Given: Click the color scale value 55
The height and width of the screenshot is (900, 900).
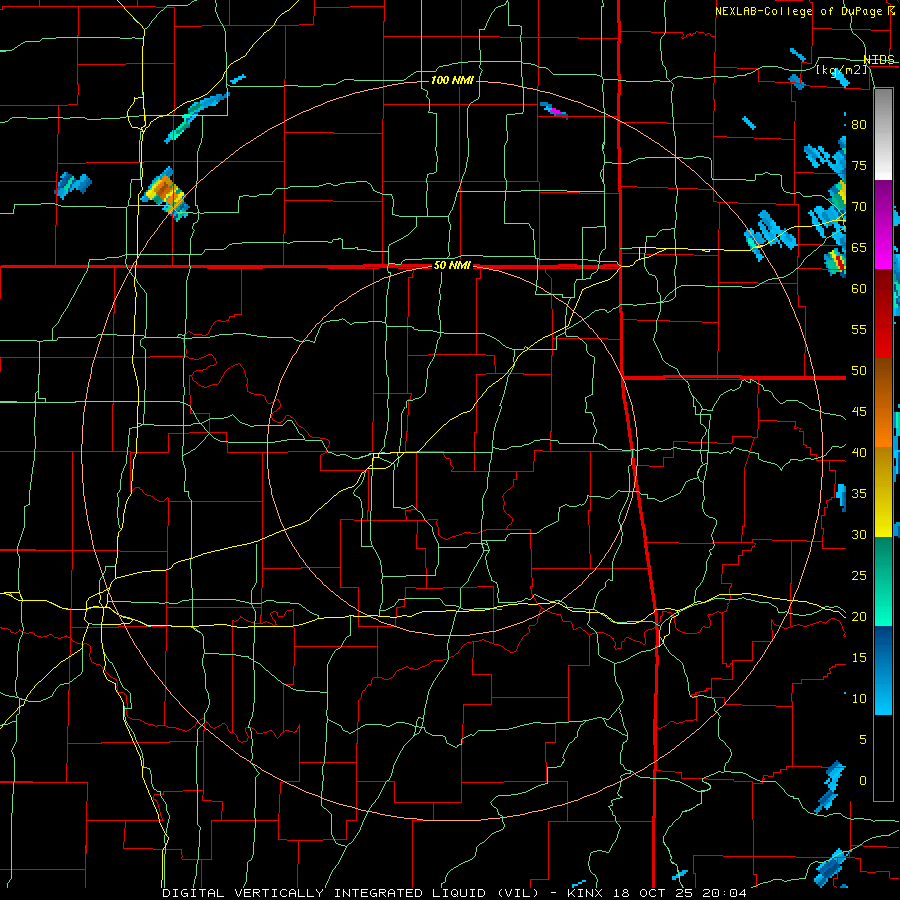Looking at the screenshot, I should [859, 329].
